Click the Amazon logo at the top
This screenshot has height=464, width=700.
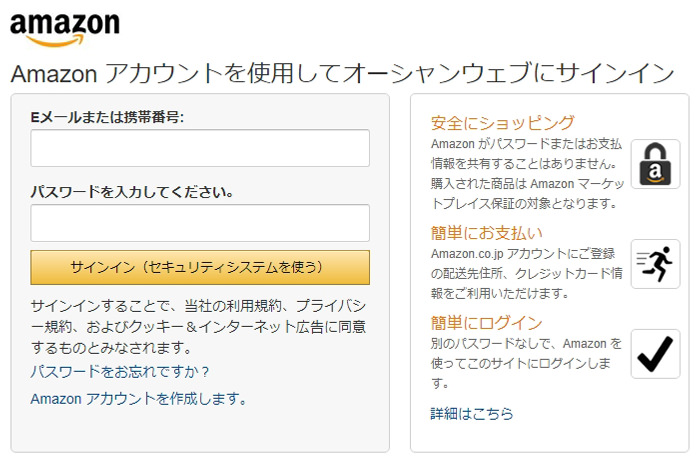click(65, 28)
